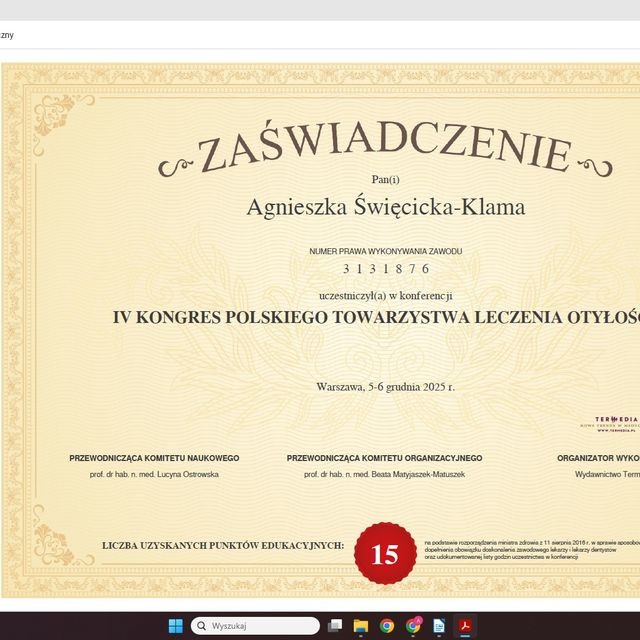Click the IV KONGRES POLSKIEGO TOWARZYSTWA conference title

pos(376,318)
